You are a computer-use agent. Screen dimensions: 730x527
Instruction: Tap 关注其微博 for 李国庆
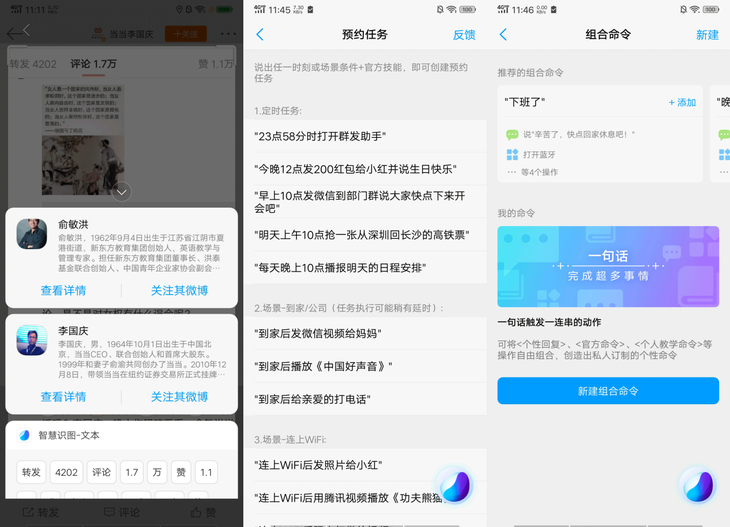pos(179,397)
